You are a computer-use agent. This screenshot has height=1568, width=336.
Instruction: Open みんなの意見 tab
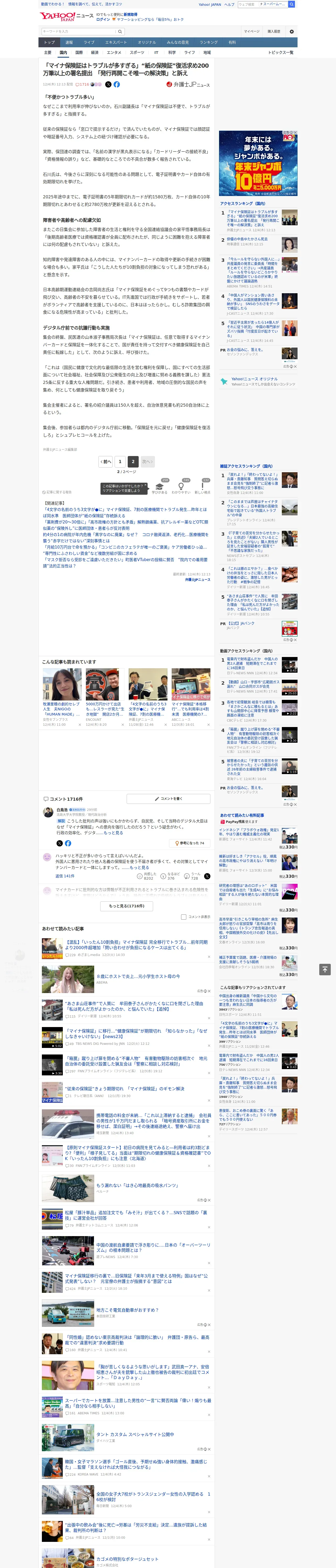point(177,43)
